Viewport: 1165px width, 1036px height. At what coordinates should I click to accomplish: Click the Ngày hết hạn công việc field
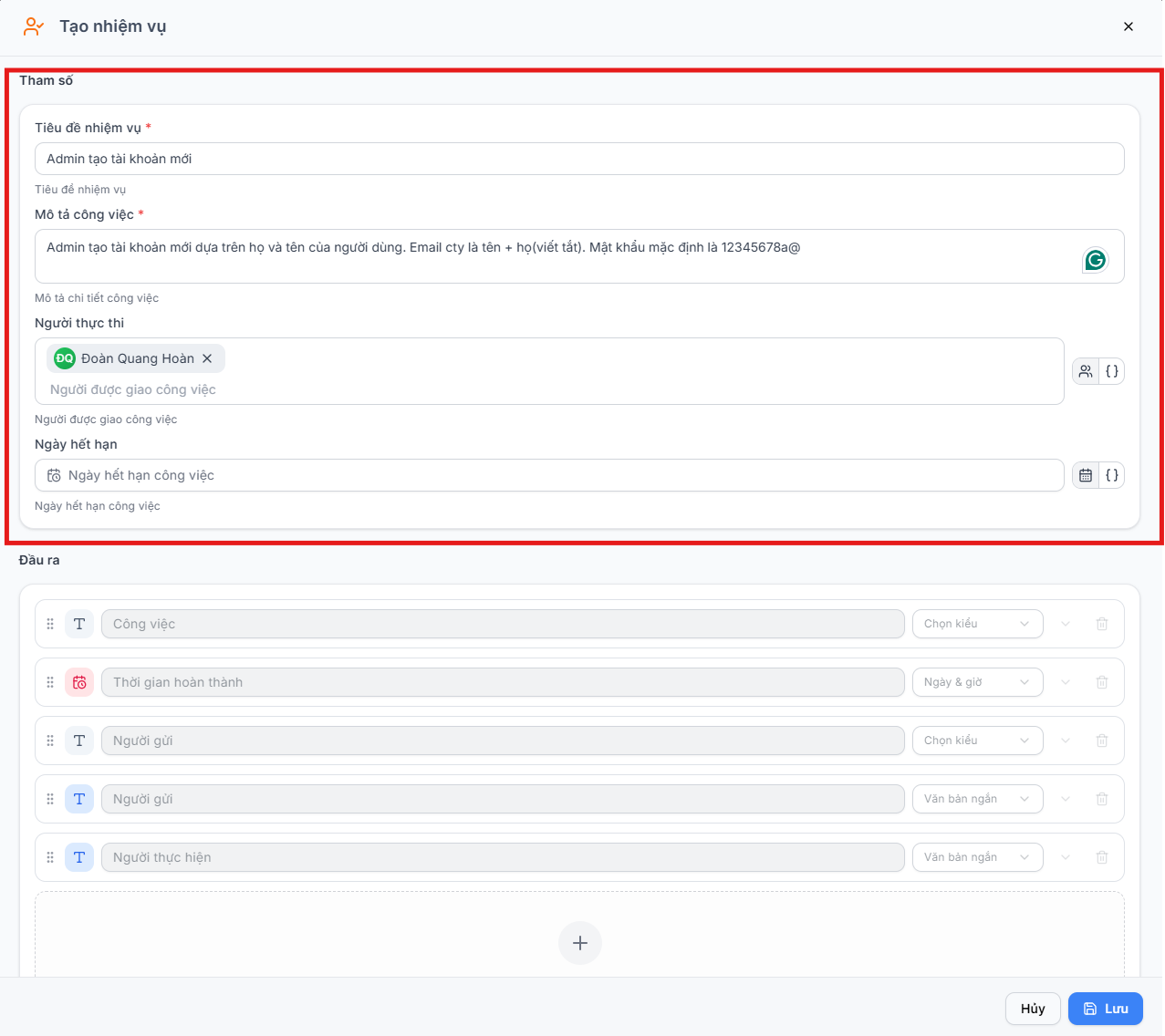(x=549, y=475)
